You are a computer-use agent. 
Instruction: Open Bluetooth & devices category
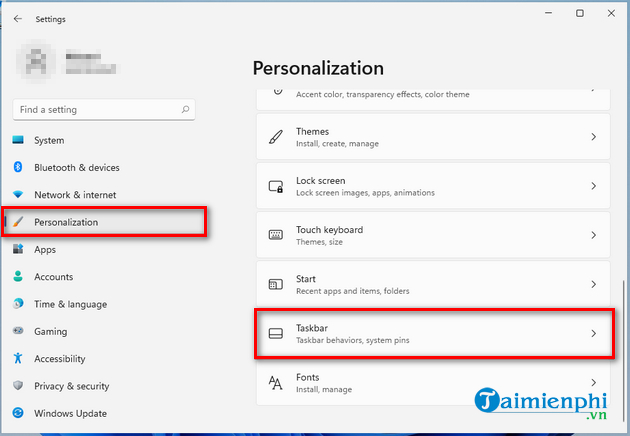click(x=104, y=168)
